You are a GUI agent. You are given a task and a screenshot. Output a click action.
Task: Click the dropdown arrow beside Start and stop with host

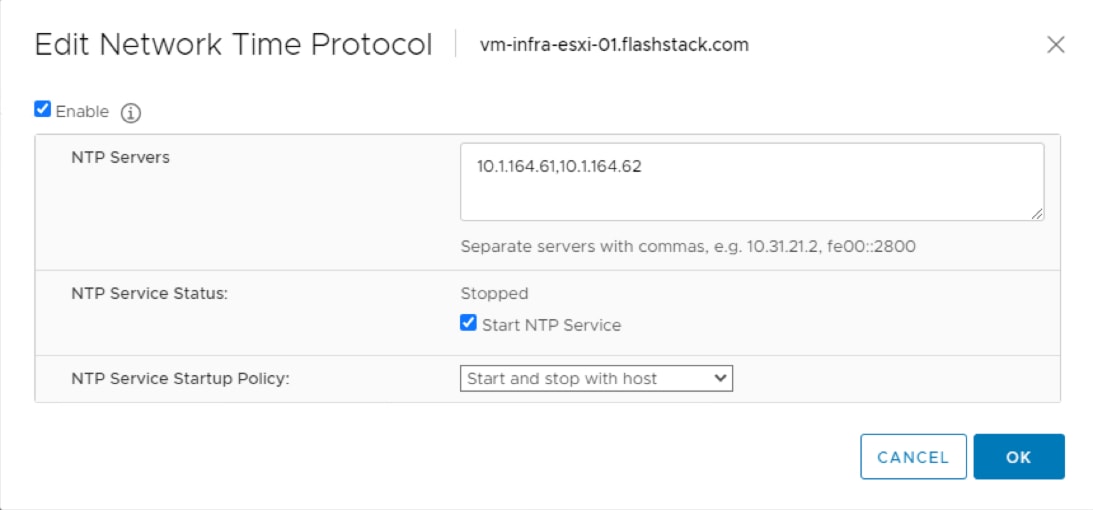[x=720, y=378]
